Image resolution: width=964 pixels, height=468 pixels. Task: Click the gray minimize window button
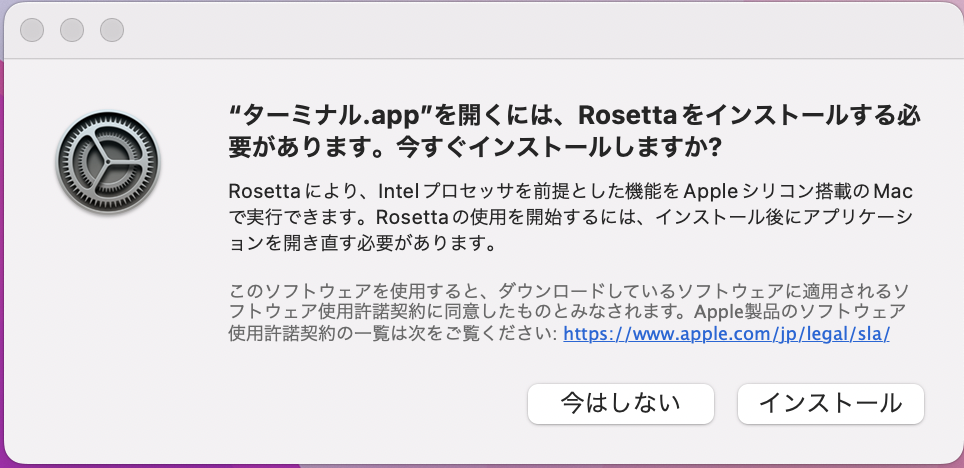coord(72,30)
